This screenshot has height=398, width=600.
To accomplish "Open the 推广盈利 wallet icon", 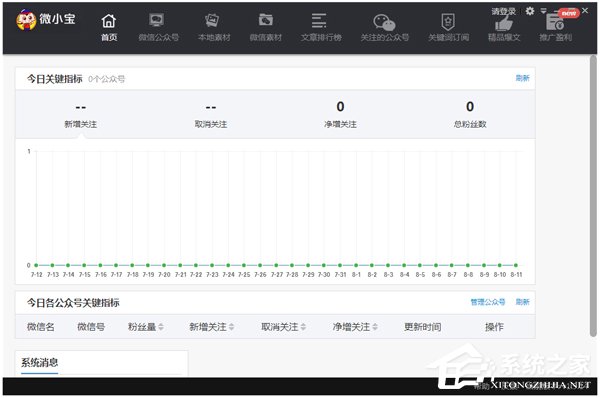I will pyautogui.click(x=555, y=23).
